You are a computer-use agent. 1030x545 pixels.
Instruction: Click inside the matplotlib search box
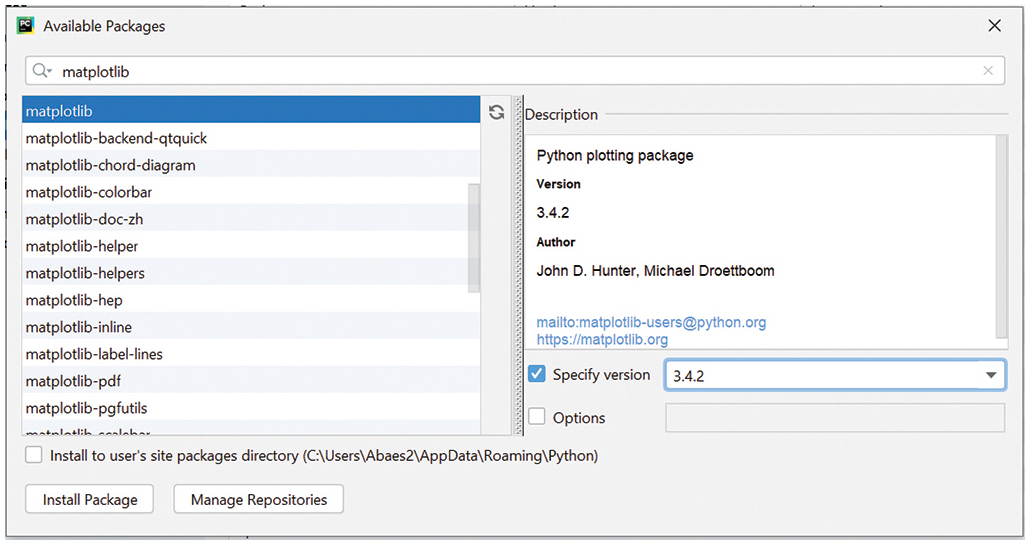coord(500,71)
